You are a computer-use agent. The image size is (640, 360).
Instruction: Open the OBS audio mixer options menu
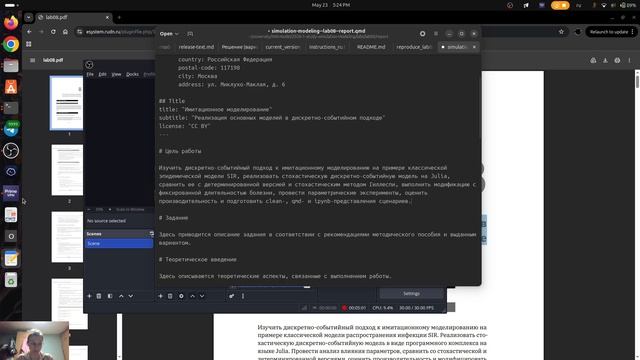tap(243, 296)
